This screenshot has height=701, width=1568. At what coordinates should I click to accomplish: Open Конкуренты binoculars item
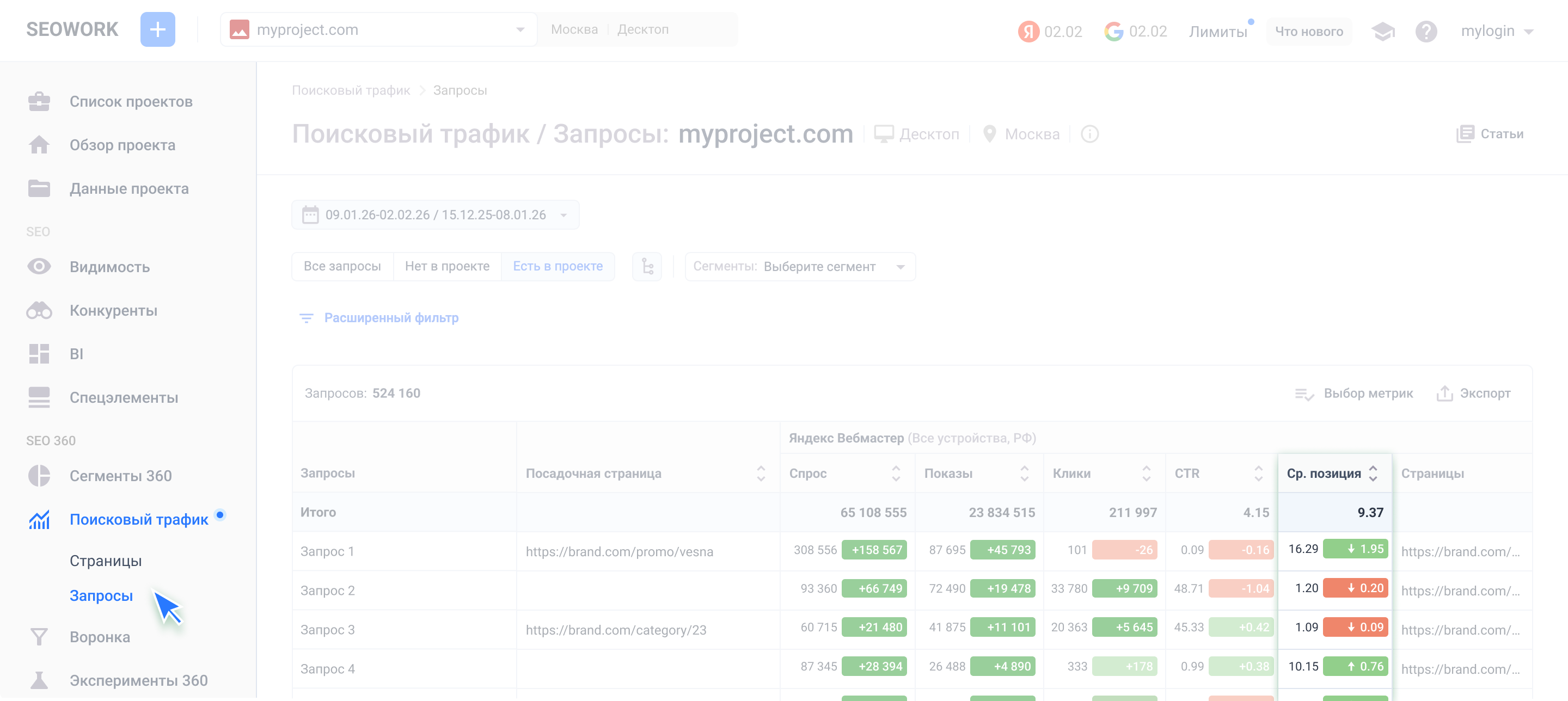coord(40,310)
